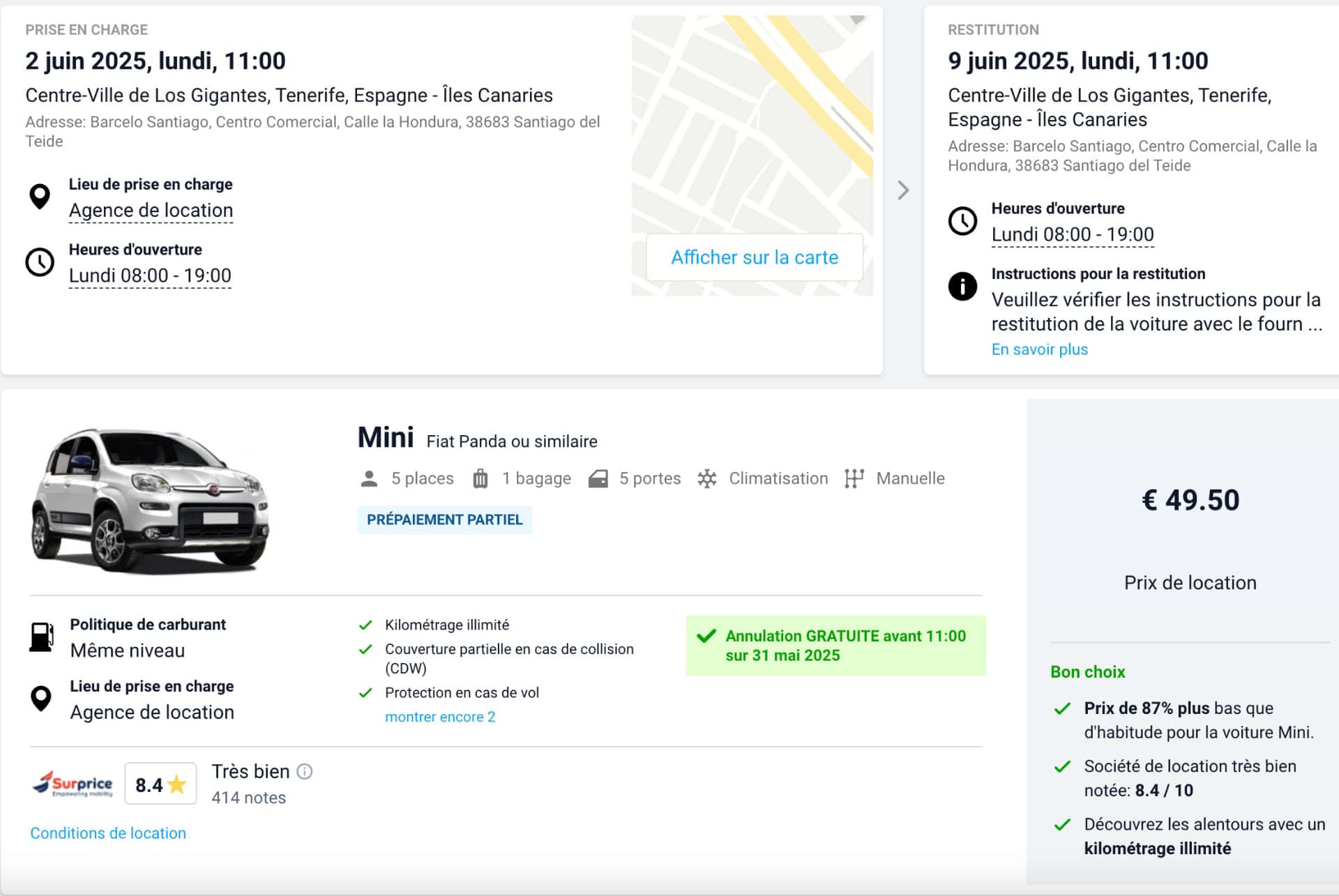Viewport: 1339px width, 896px height.
Task: Click the Annulation GRATUITE avant 11:00 banner
Action: click(x=835, y=646)
